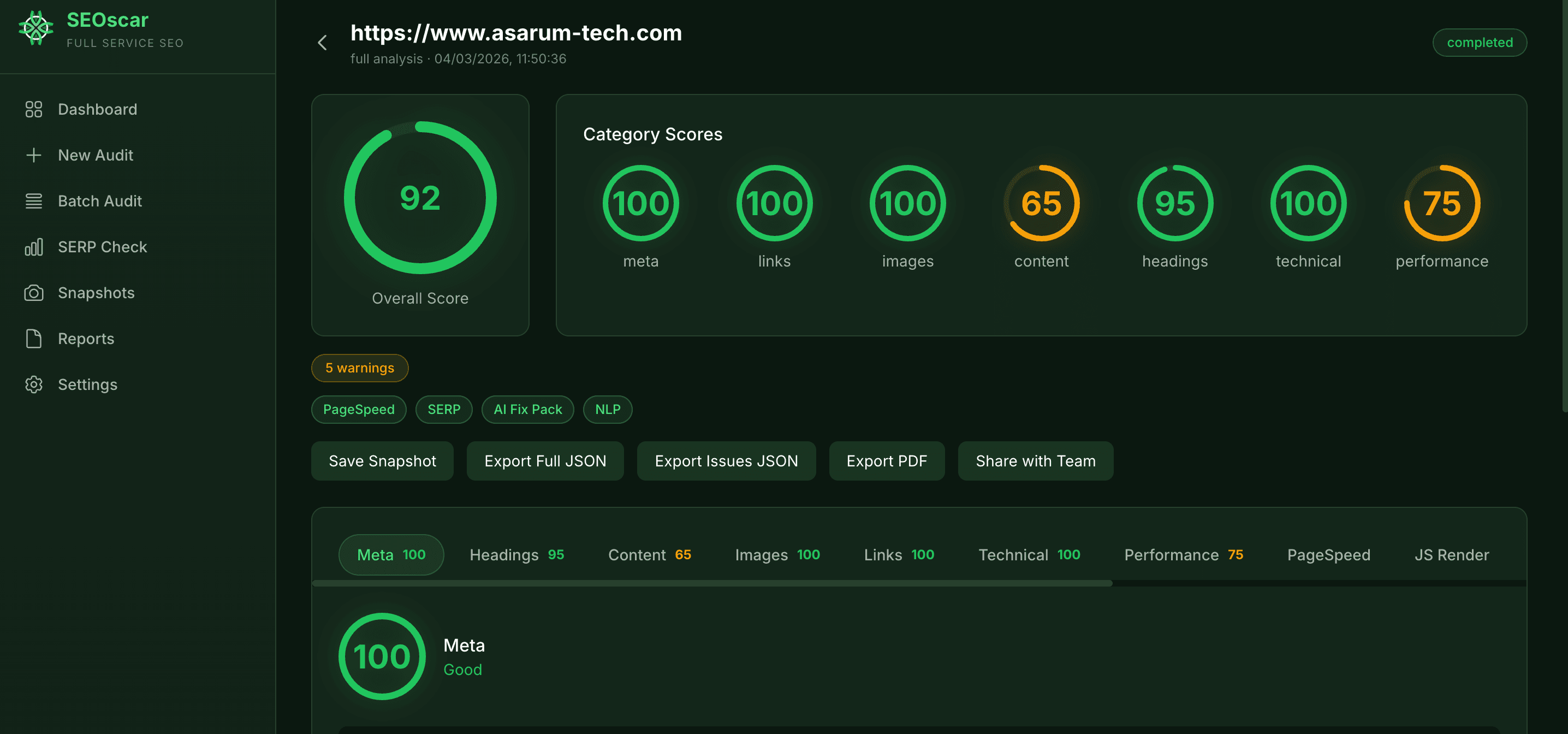Select the Batch Audit list icon
The image size is (1568, 734).
[33, 201]
